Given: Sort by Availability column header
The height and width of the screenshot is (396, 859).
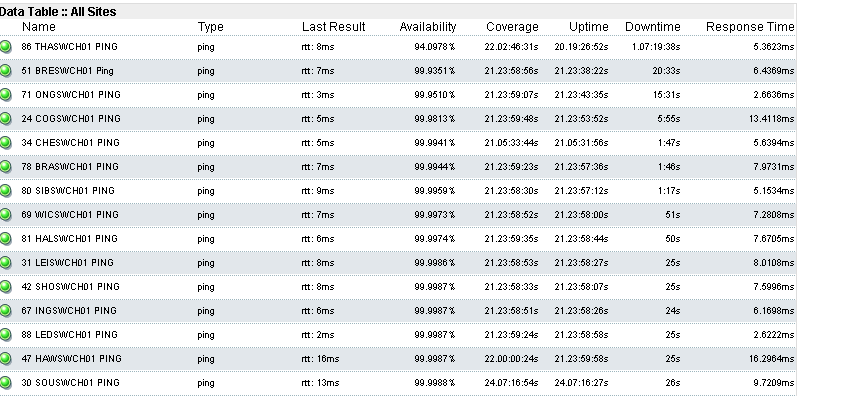Looking at the screenshot, I should pyautogui.click(x=428, y=27).
